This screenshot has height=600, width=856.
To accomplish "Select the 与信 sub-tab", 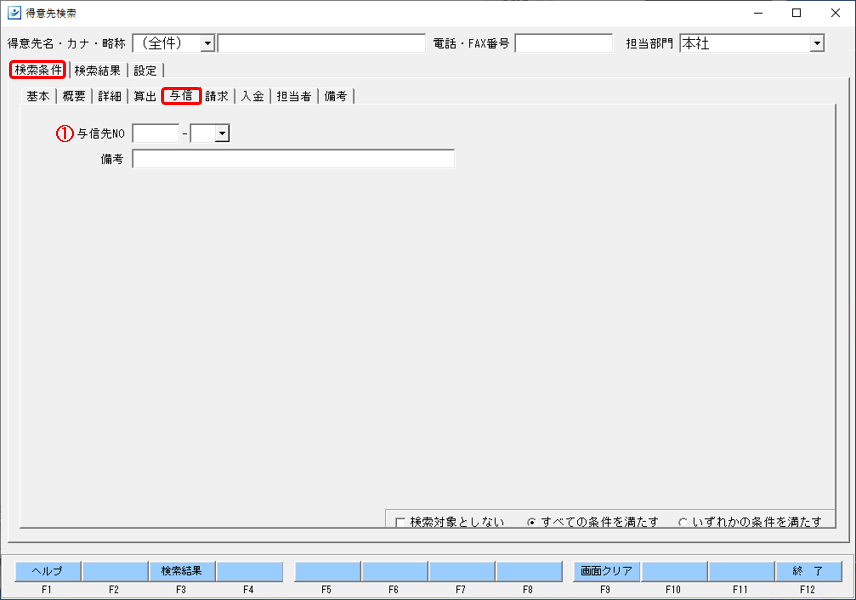I will tap(181, 96).
